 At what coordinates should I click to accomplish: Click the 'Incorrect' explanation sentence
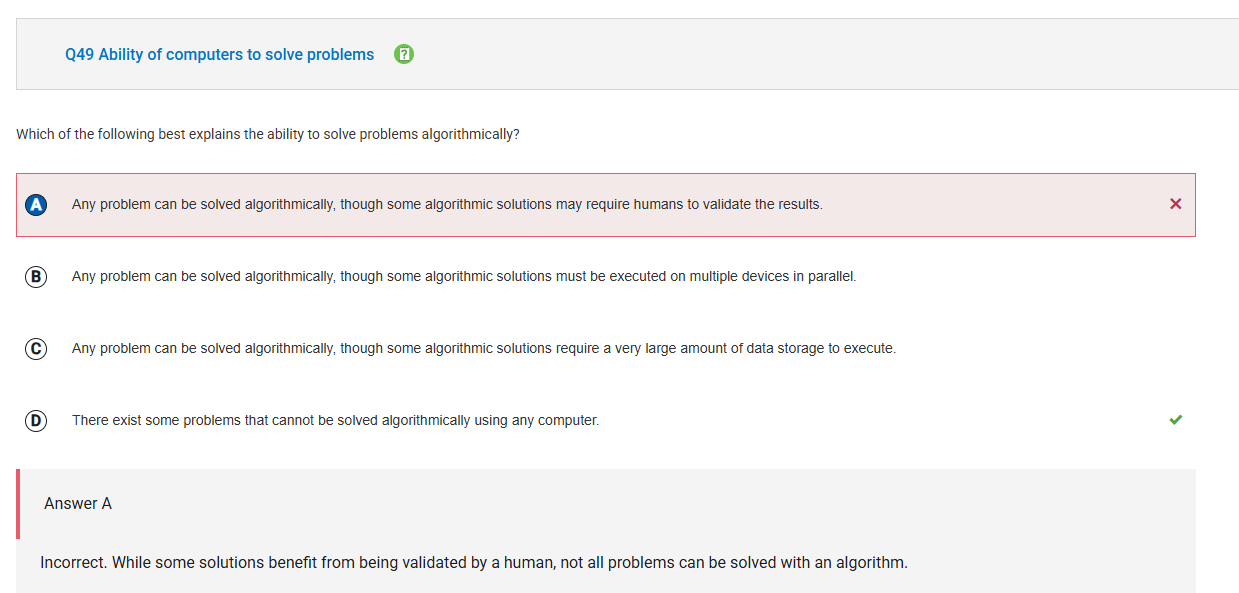coord(474,562)
